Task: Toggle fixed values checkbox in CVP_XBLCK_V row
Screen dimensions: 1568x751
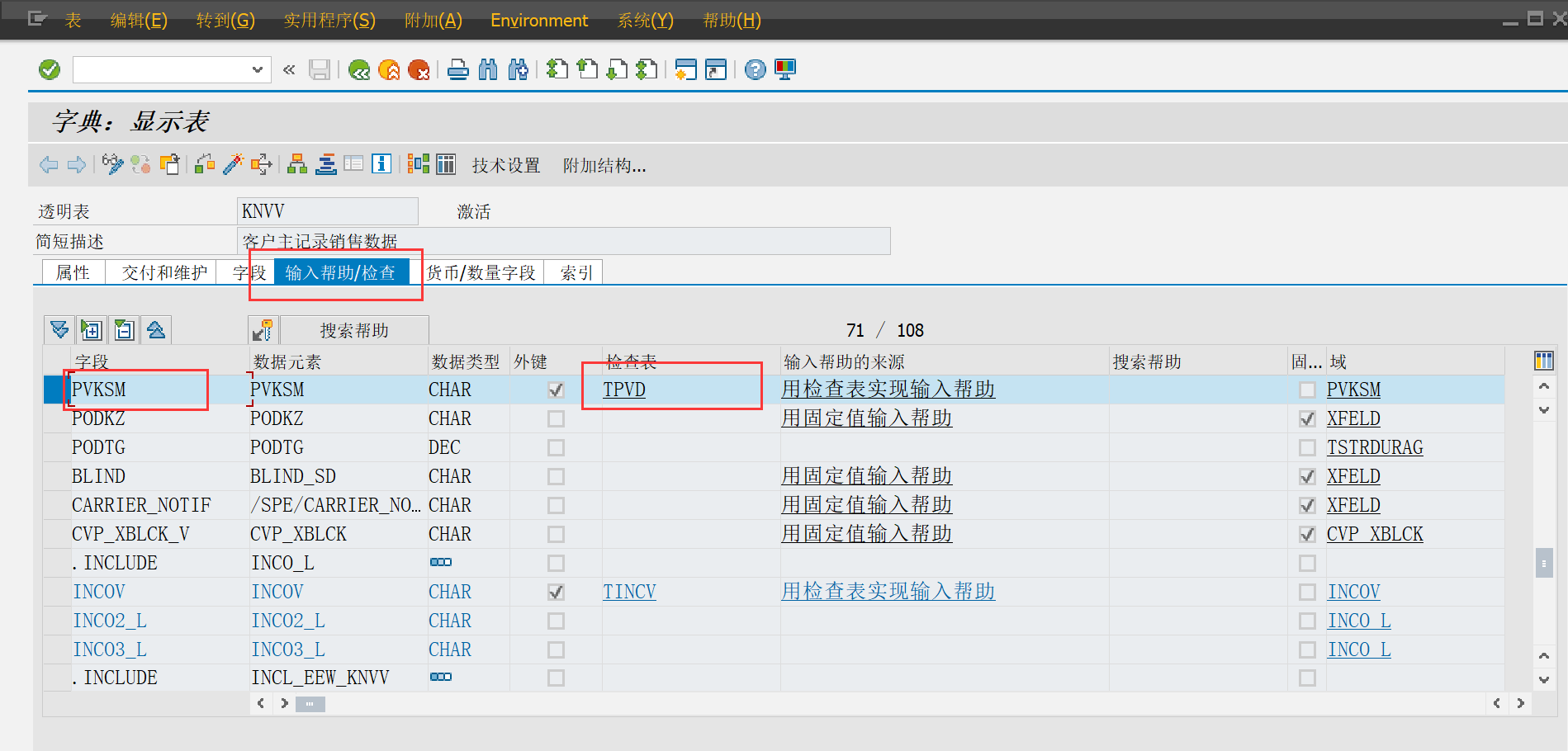Action: [1307, 535]
